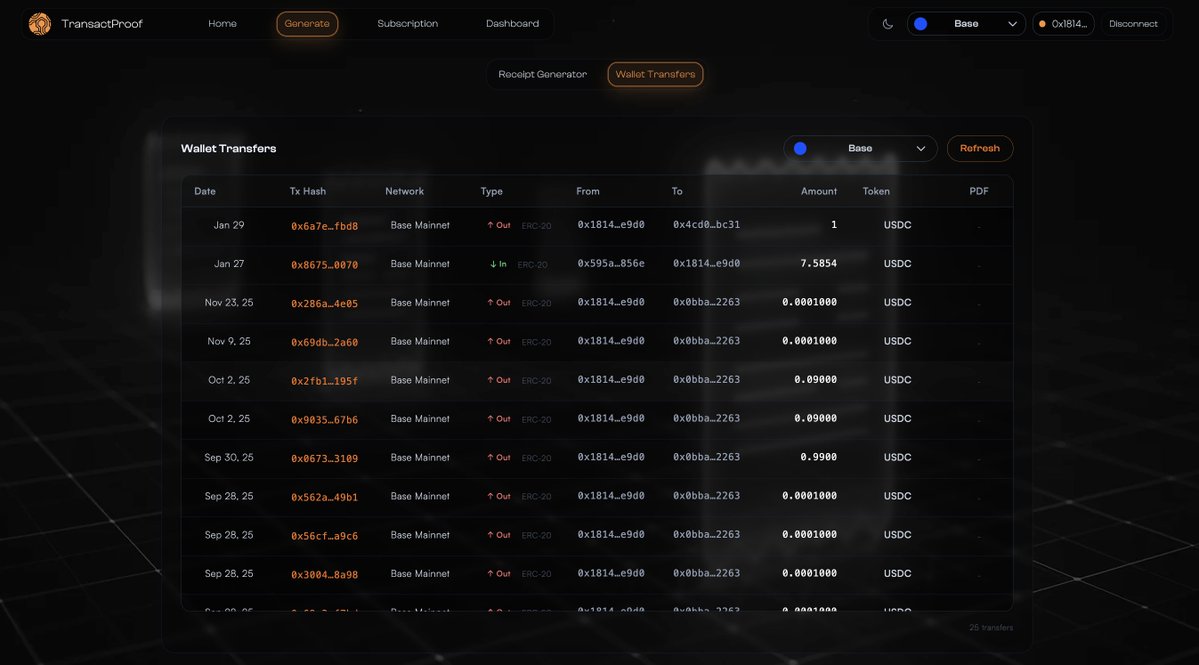Click the blue Base icon in table filter

click(800, 148)
